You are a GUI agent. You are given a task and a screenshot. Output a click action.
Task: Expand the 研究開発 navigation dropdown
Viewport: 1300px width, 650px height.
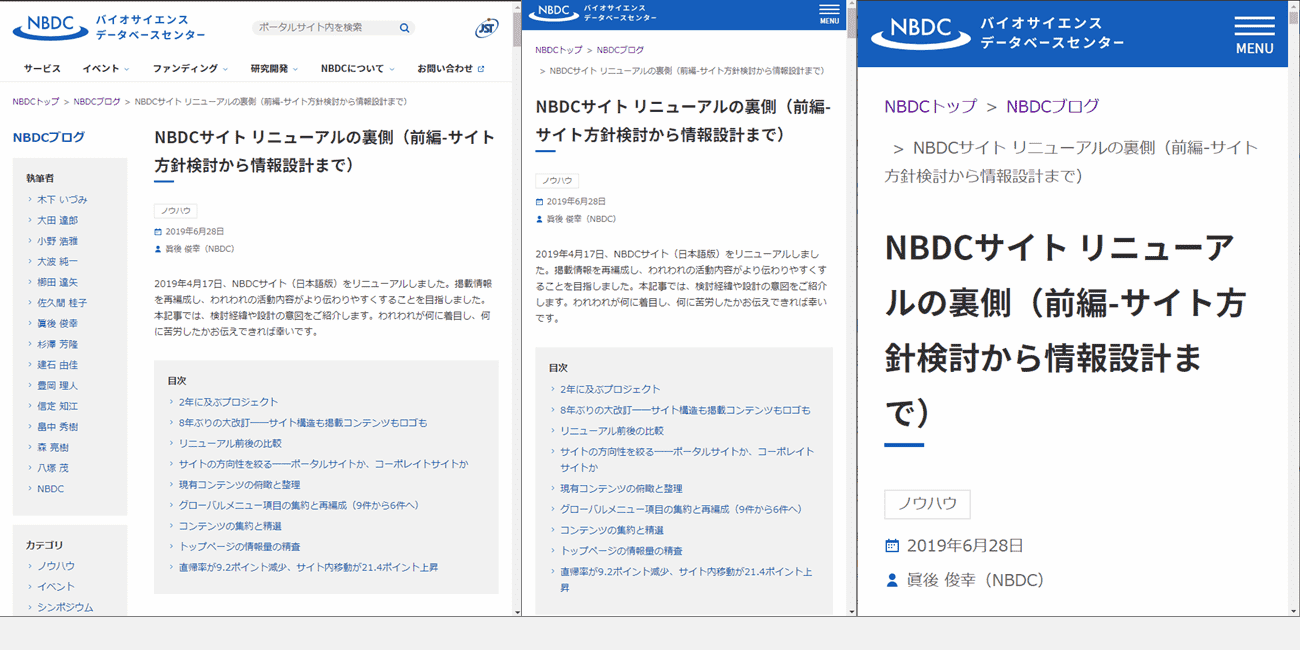pyautogui.click(x=274, y=69)
